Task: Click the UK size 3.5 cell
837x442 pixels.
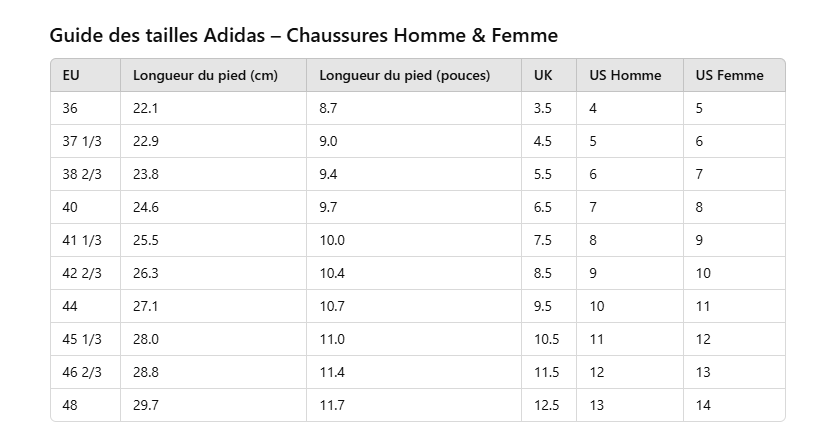Action: tap(543, 108)
